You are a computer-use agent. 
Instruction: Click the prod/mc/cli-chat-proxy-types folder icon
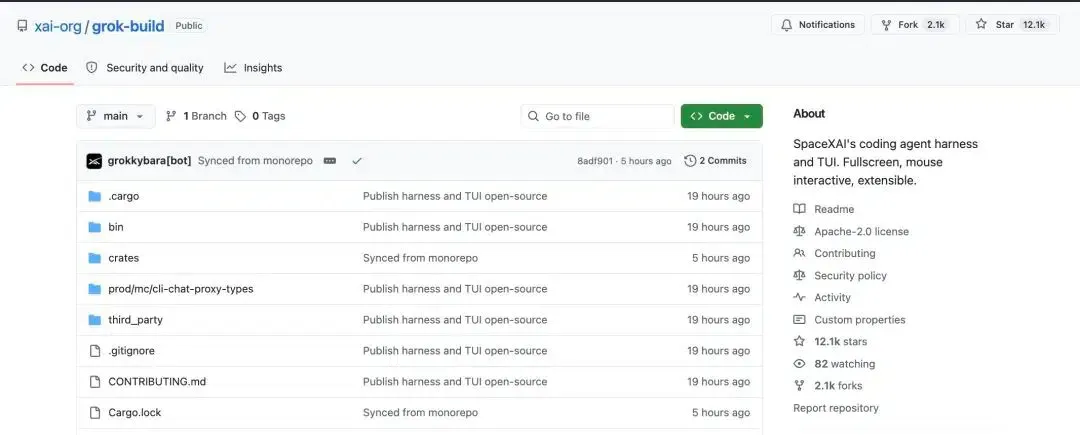click(x=95, y=289)
